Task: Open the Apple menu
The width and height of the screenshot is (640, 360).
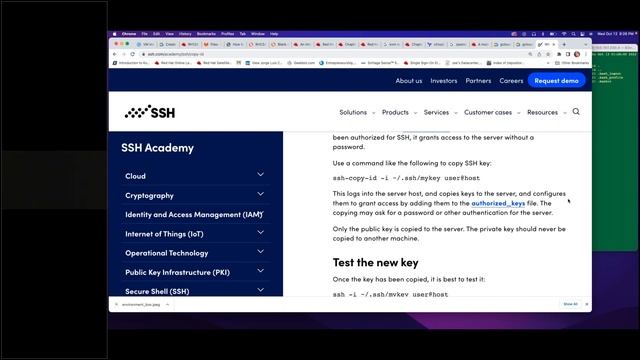Action: tap(115, 34)
